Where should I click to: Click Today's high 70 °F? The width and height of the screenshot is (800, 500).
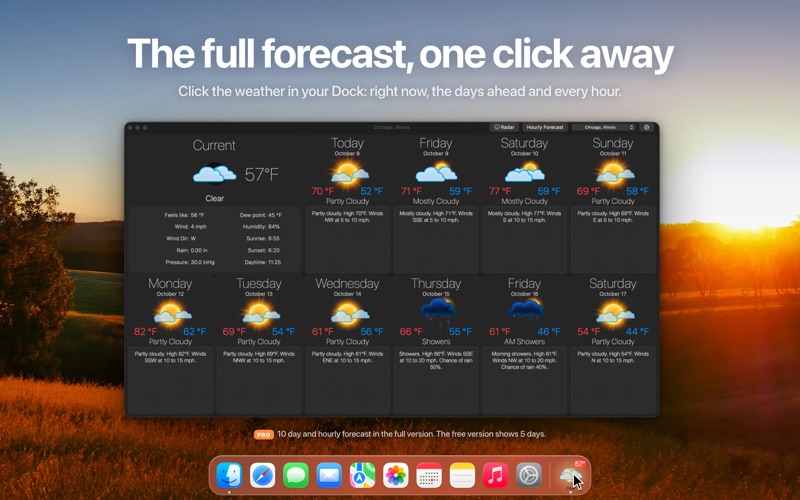pyautogui.click(x=323, y=191)
